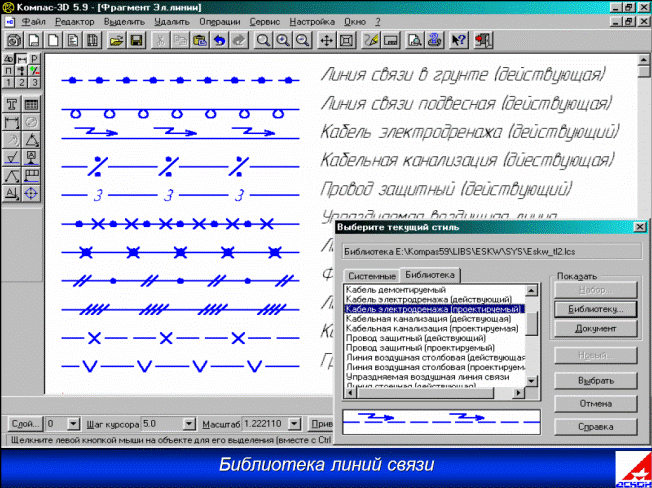Click the context help arrow-question icon

point(459,41)
